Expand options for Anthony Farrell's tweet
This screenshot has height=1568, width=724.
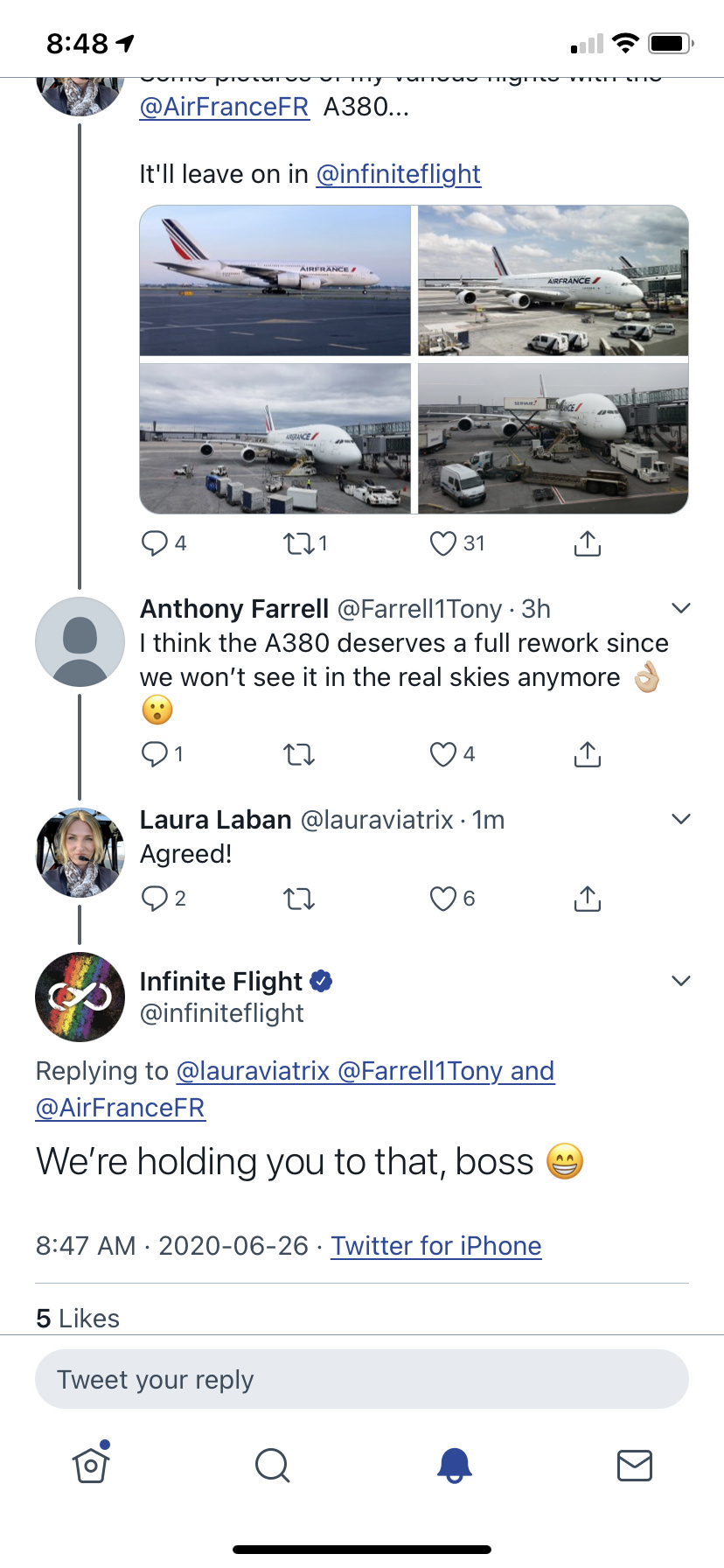(x=681, y=608)
